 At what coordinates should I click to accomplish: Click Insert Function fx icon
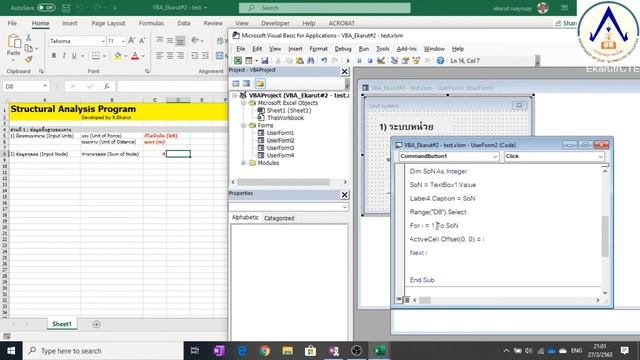pyautogui.click(x=107, y=87)
